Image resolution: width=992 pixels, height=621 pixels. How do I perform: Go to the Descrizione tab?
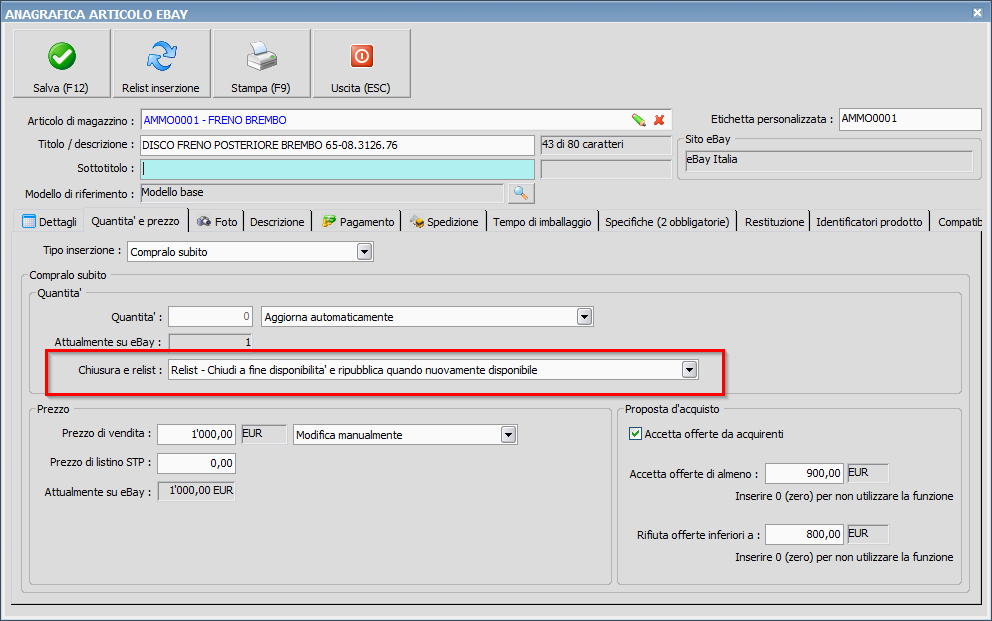click(277, 222)
